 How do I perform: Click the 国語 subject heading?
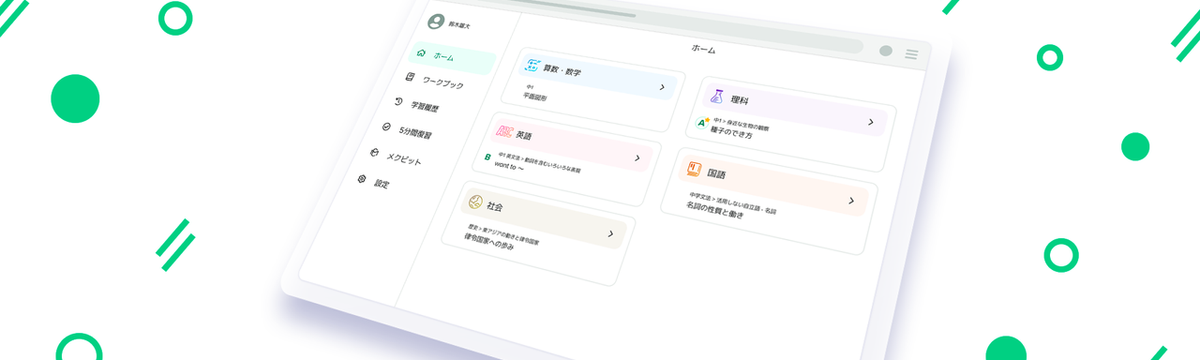717,174
